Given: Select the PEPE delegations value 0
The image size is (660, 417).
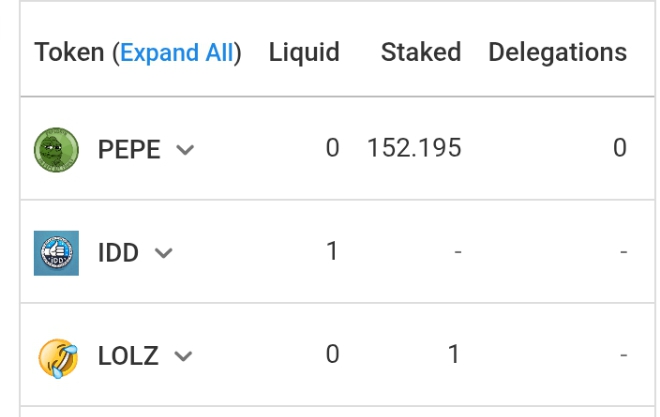Looking at the screenshot, I should click(620, 148).
